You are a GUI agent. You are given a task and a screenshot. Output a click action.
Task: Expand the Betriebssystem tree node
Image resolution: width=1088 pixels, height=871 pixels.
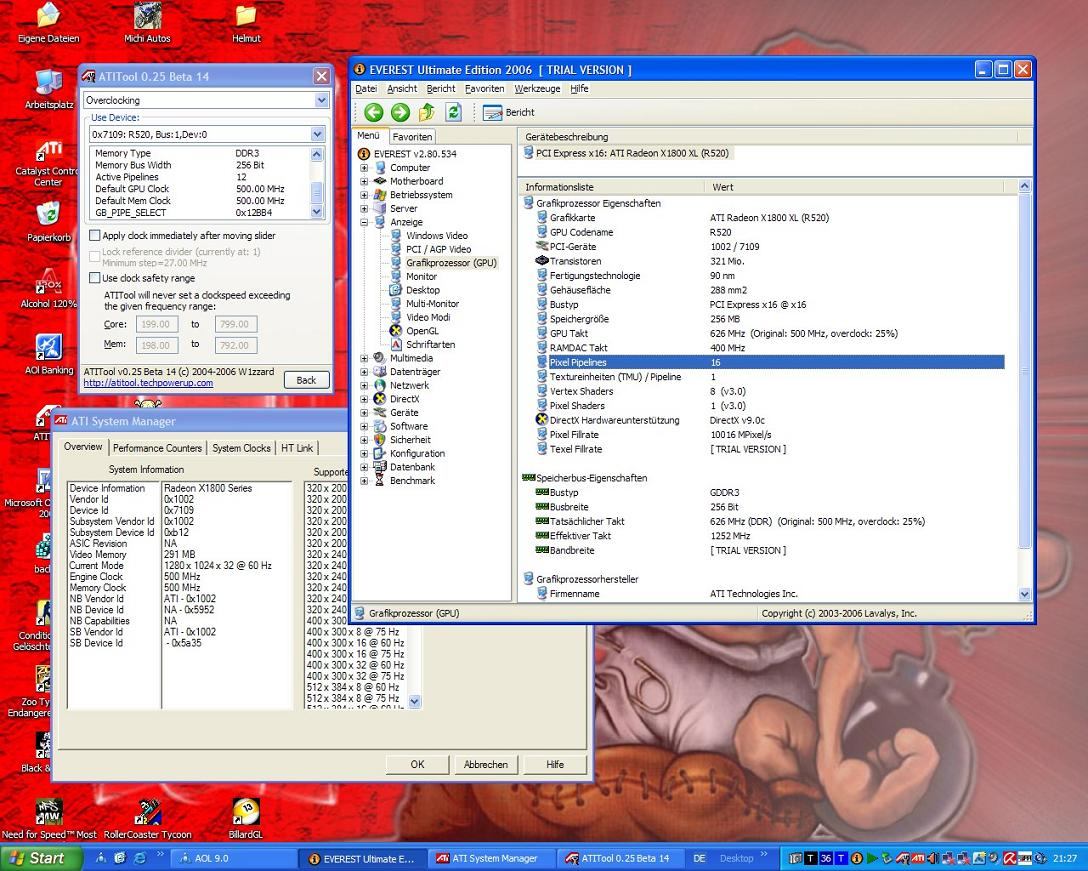(x=364, y=195)
